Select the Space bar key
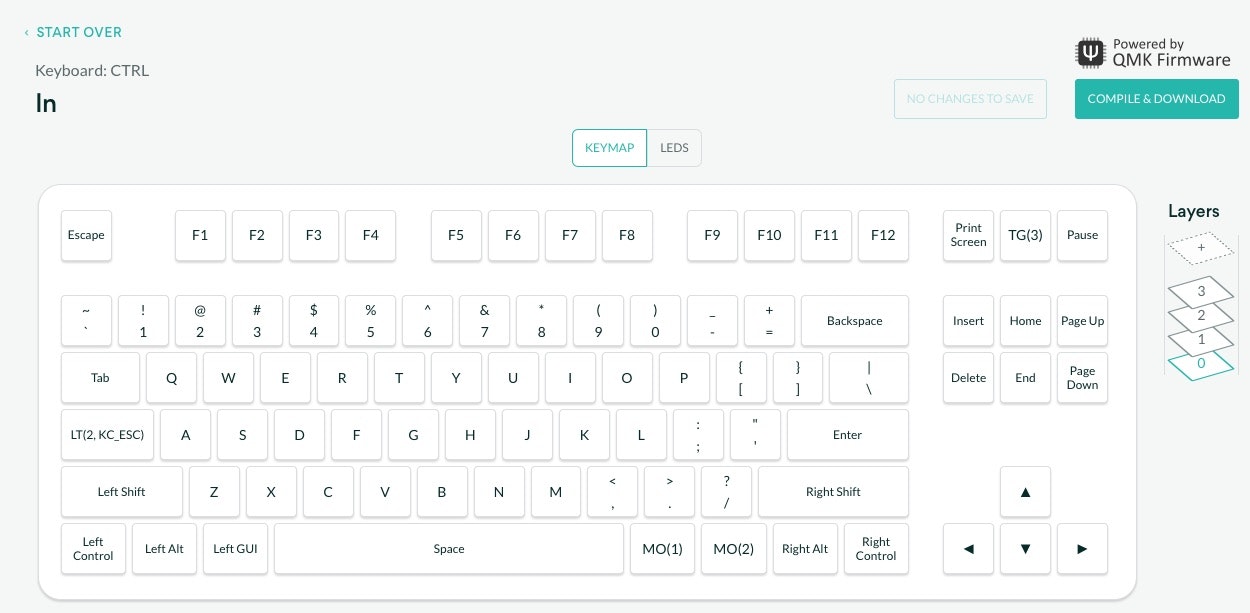1250x613 pixels. pos(448,549)
